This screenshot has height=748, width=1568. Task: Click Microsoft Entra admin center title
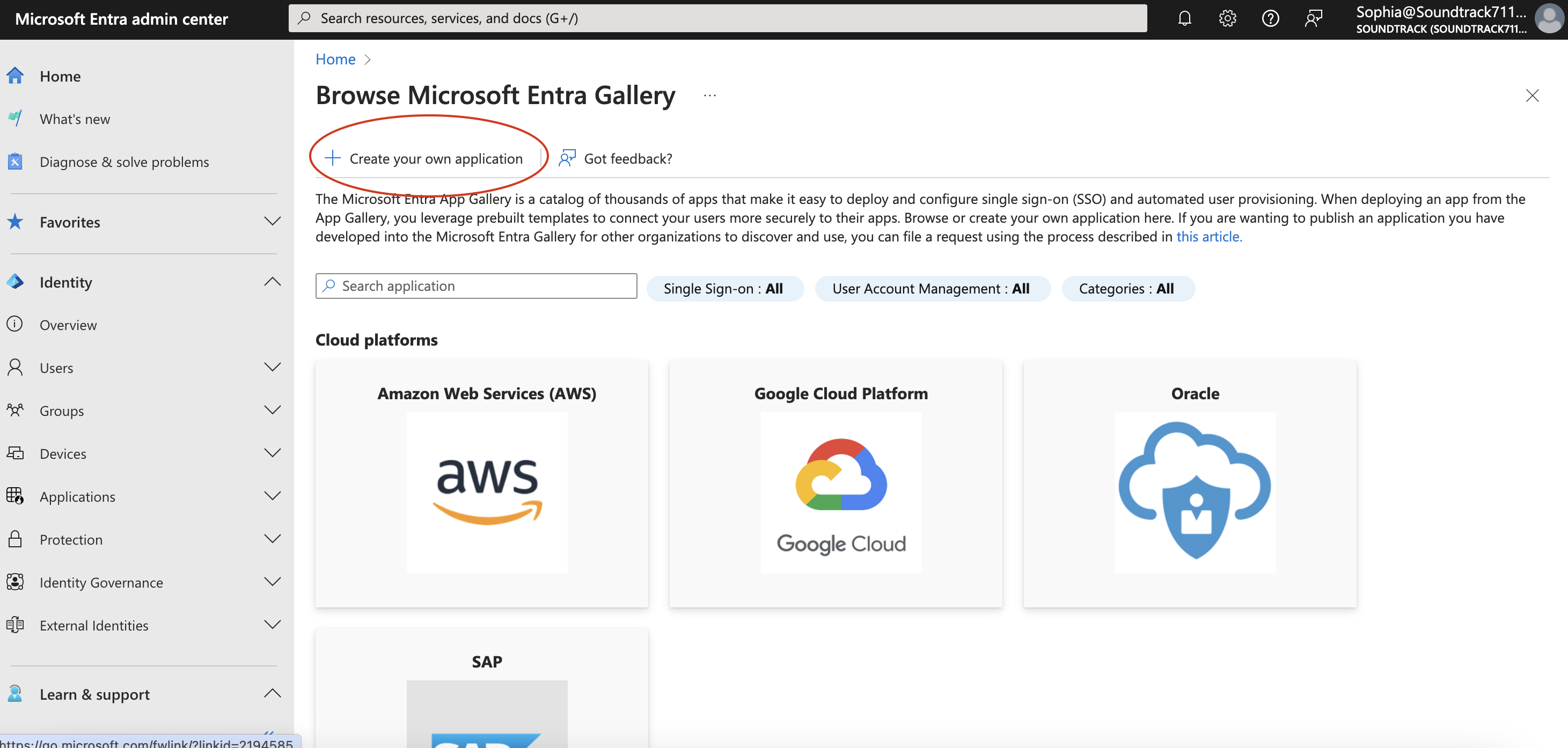click(x=121, y=19)
